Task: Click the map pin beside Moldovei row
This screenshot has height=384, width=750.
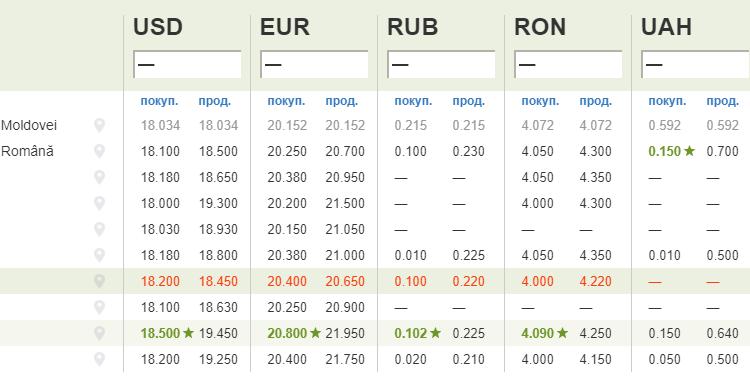Action: [x=99, y=126]
